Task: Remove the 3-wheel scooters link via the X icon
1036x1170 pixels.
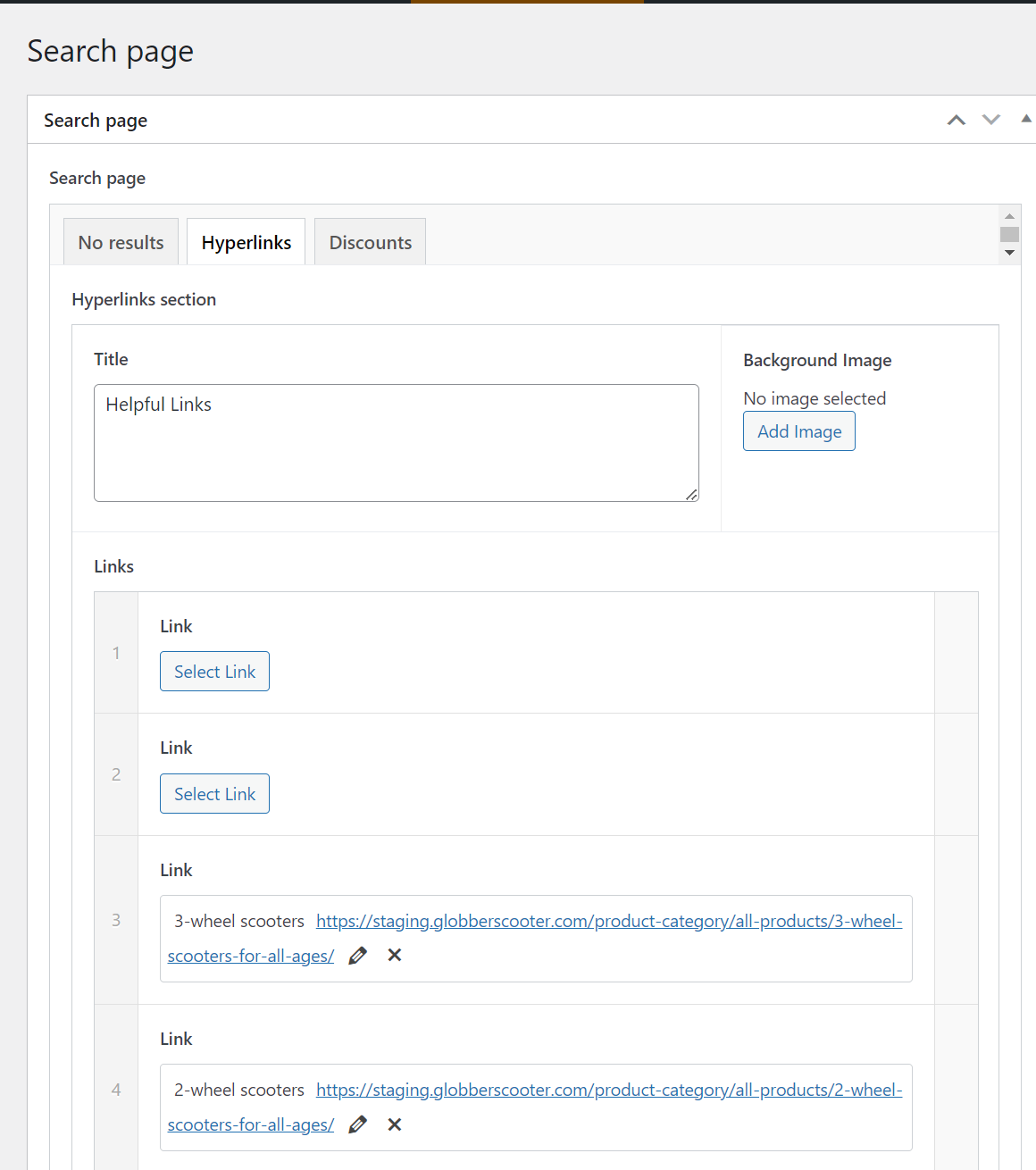Action: 394,956
